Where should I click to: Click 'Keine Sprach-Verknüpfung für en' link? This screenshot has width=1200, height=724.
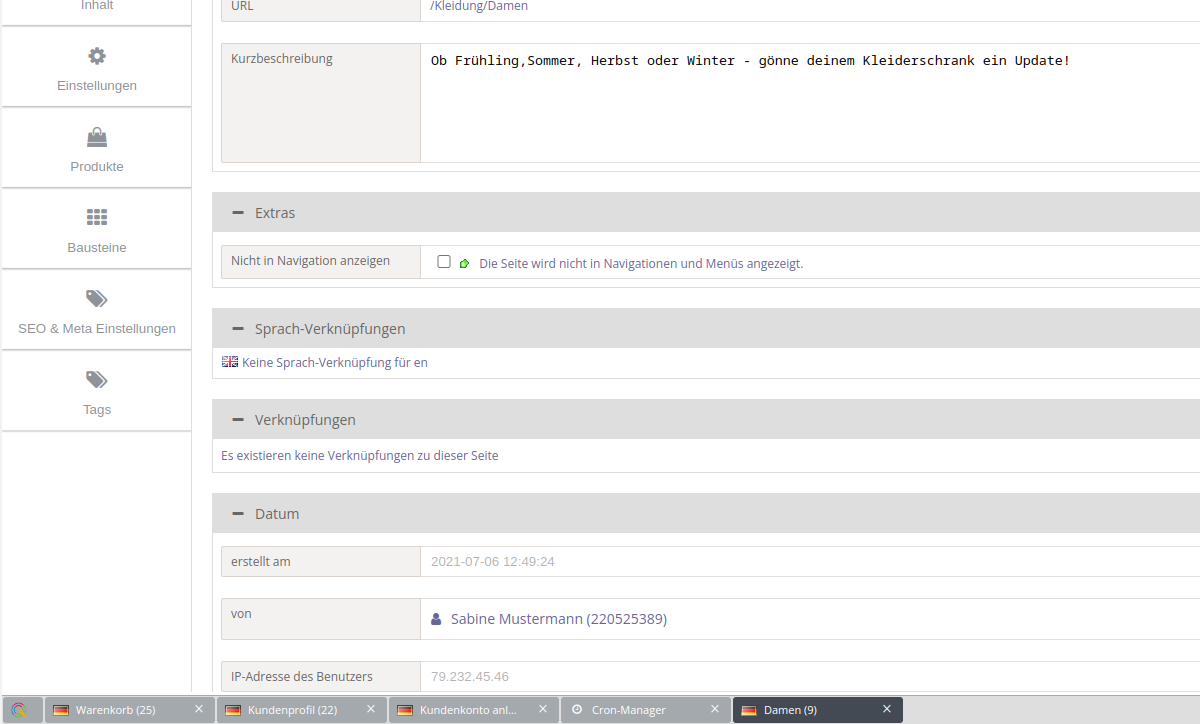(x=334, y=363)
